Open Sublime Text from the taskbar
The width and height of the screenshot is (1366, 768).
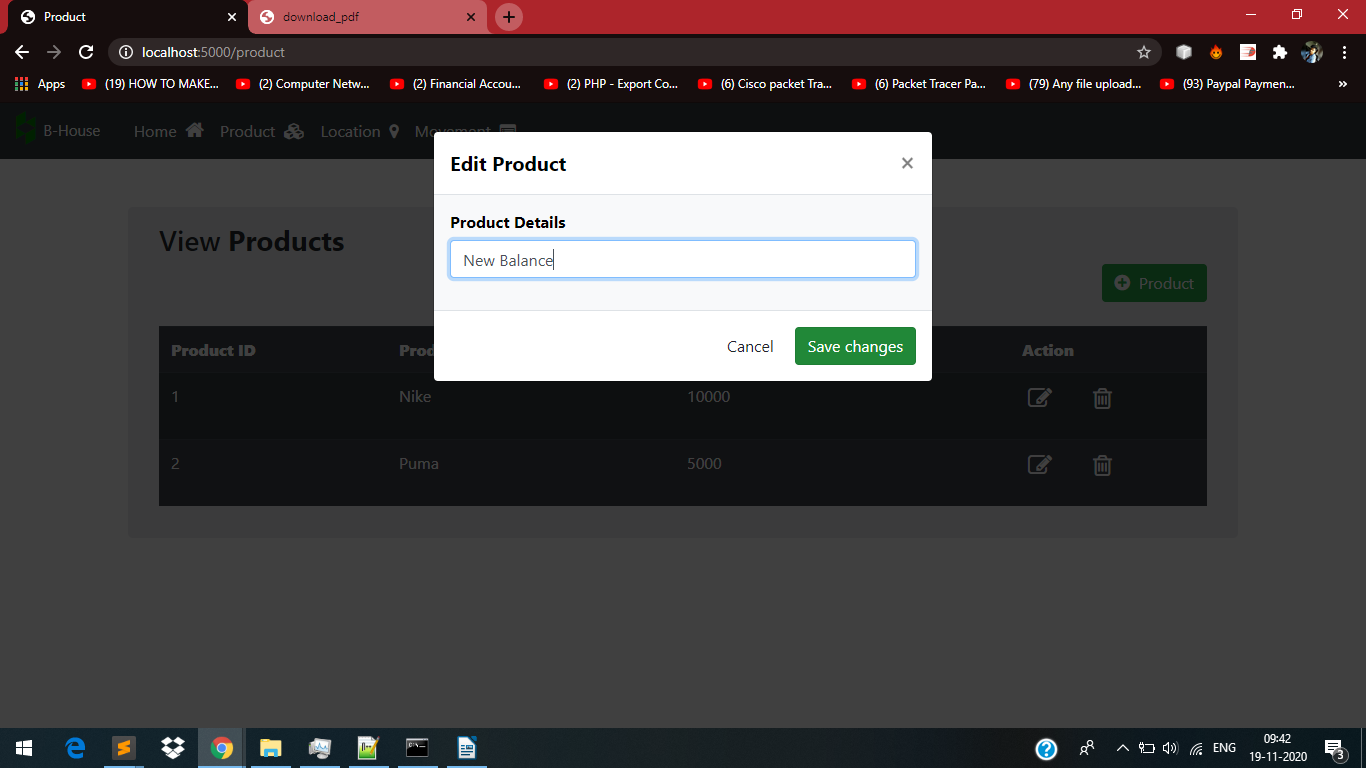click(x=124, y=748)
